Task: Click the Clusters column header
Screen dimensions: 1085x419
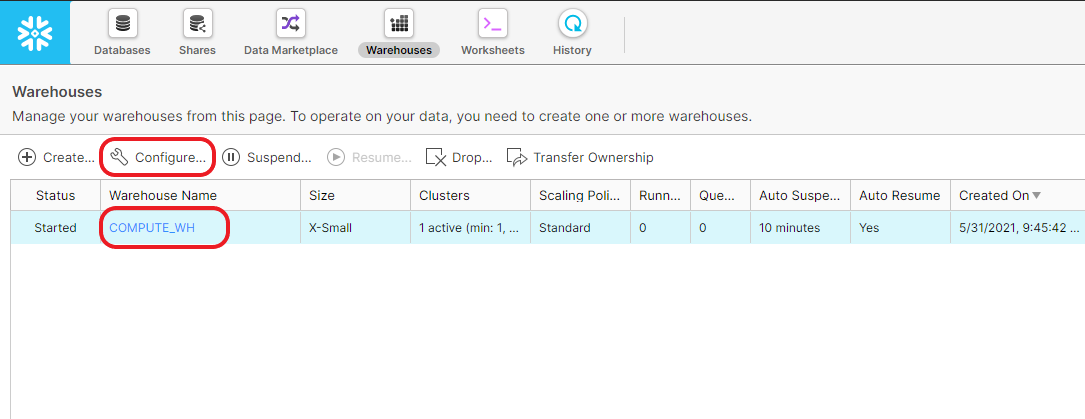Action: click(x=444, y=195)
